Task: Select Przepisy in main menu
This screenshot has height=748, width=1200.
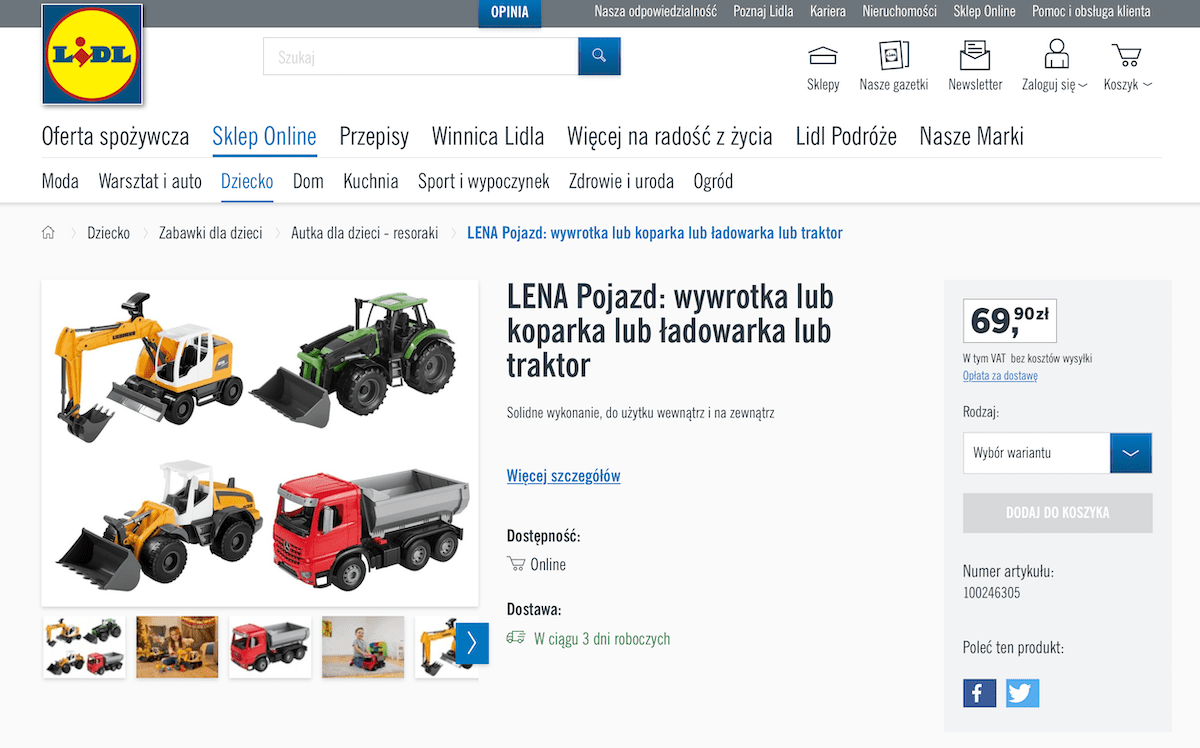Action: (x=374, y=137)
